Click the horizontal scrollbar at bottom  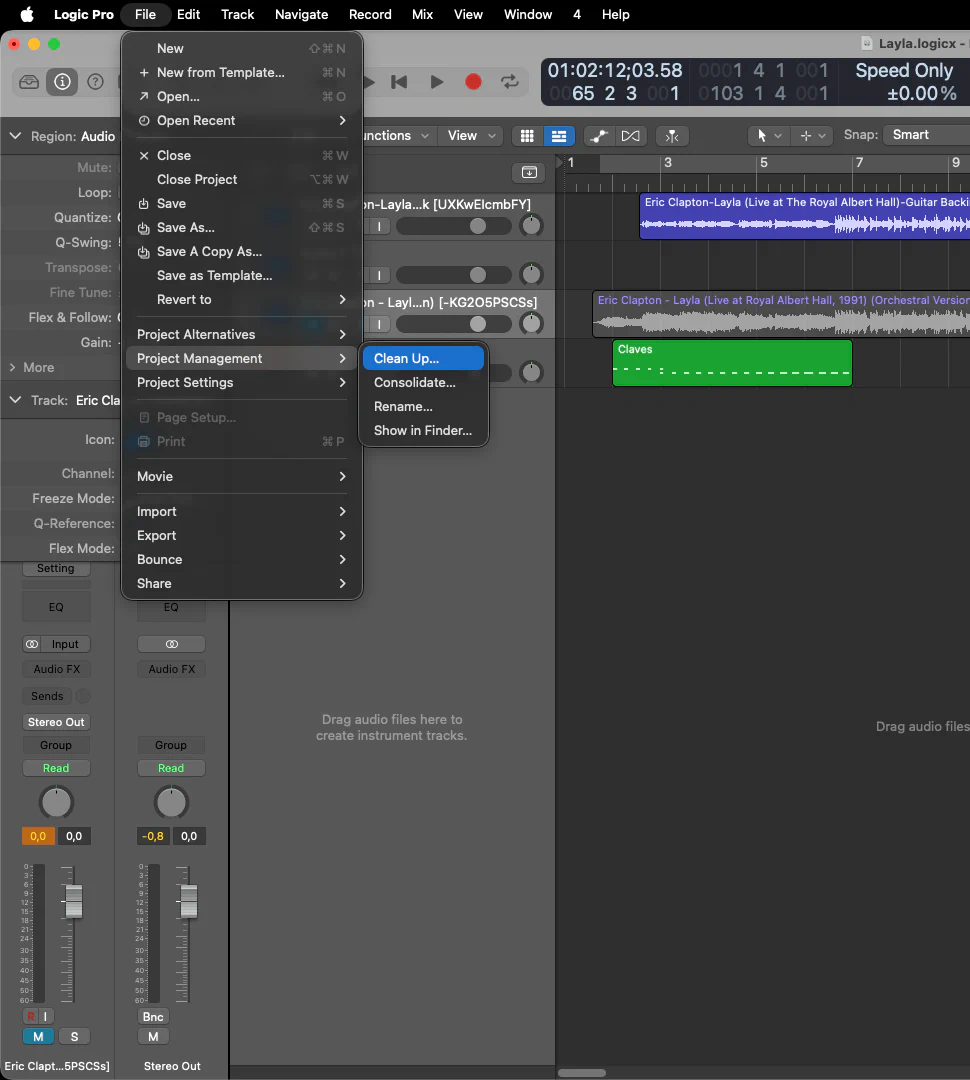(x=582, y=1073)
